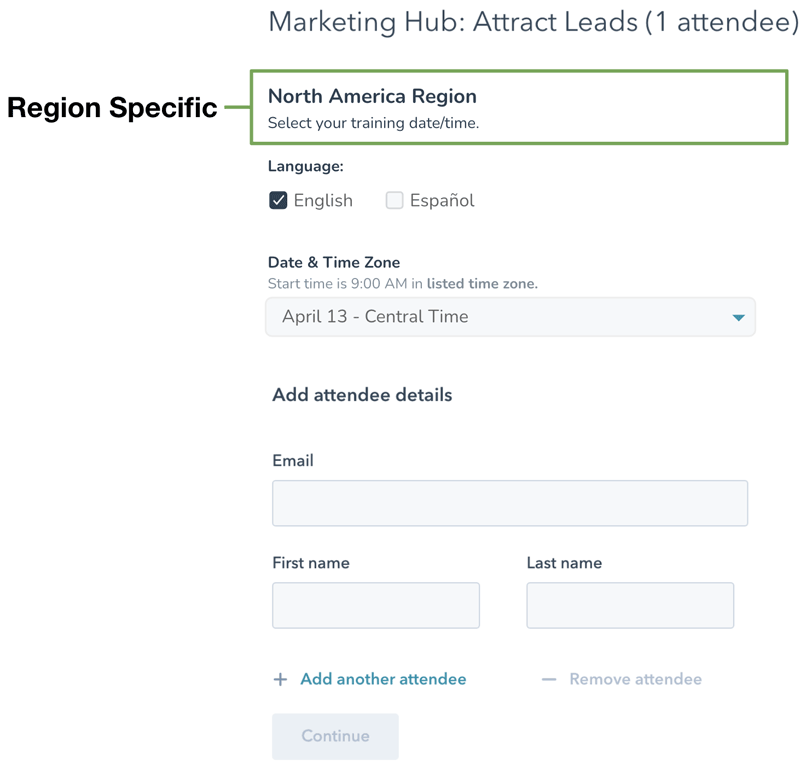Image resolution: width=800 pixels, height=764 pixels.
Task: Focus the Last name text box
Action: (630, 606)
